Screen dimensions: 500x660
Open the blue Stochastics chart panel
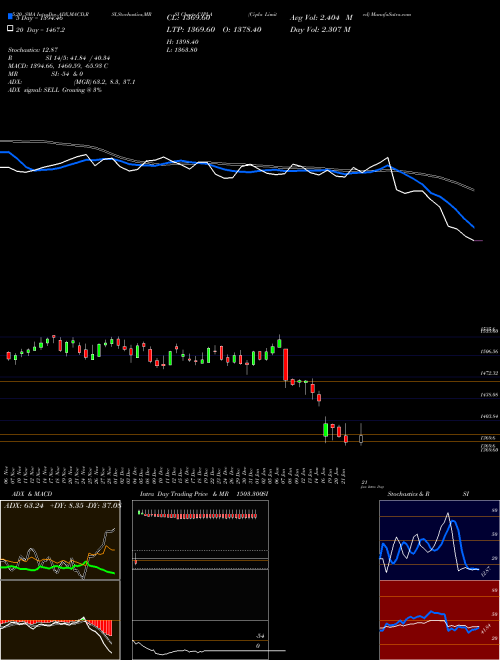(439, 540)
